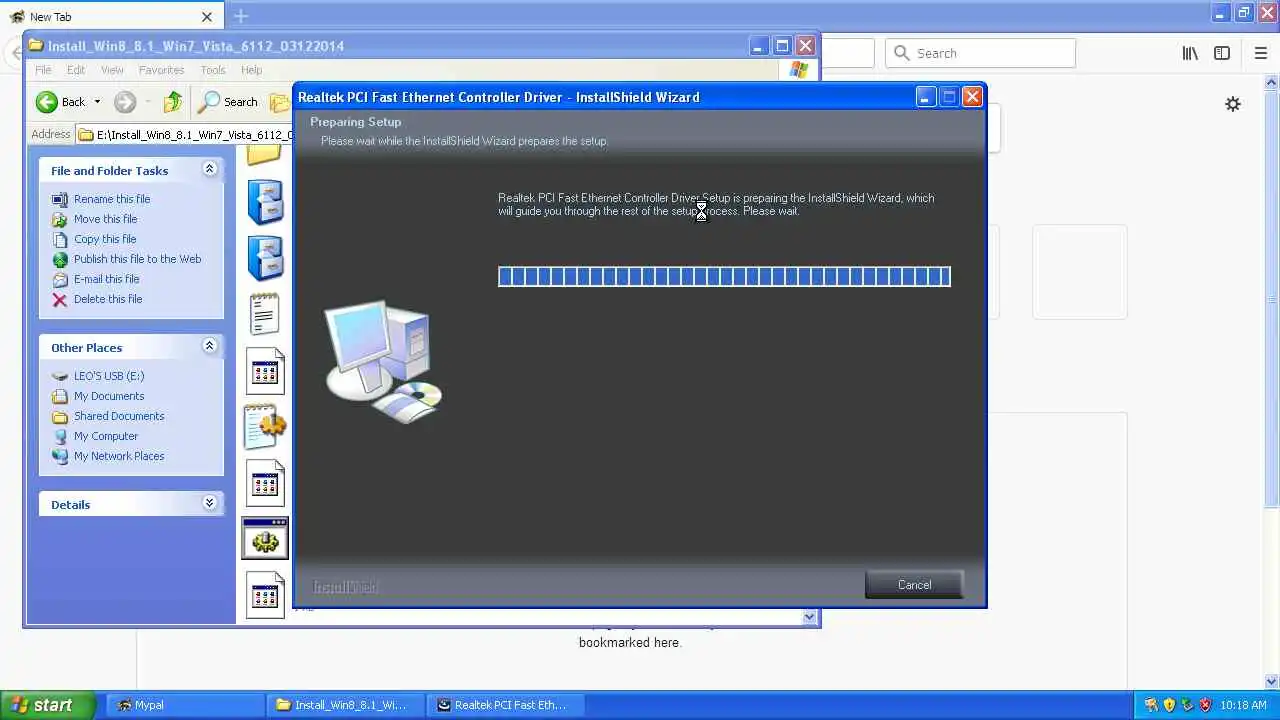Switch to Realtek PCI Fast Eth taskbar item
Image resolution: width=1280 pixels, height=720 pixels.
507,705
